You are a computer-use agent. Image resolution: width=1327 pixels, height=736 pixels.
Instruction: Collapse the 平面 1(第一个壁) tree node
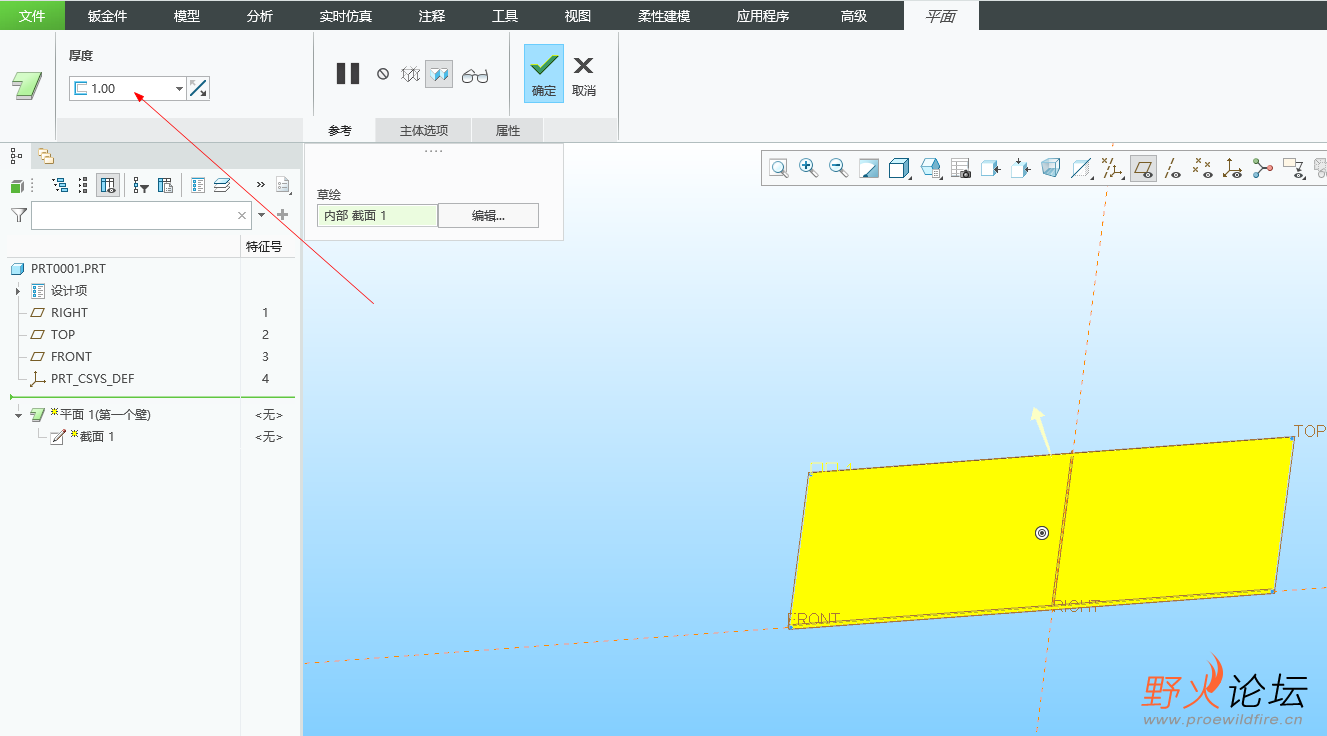pyautogui.click(x=18, y=415)
